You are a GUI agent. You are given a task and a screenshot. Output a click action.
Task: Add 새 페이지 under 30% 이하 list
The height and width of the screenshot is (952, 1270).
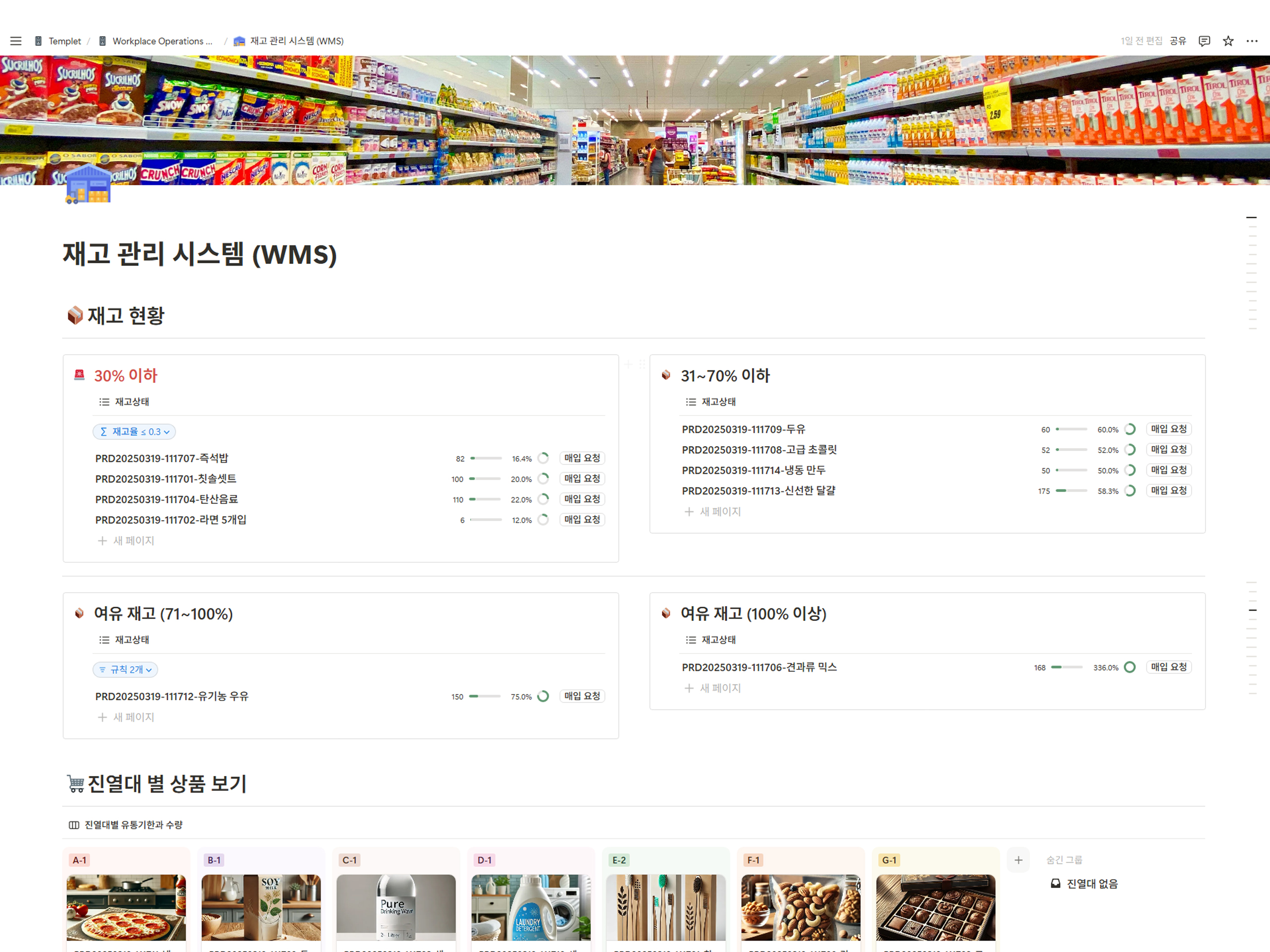(127, 540)
